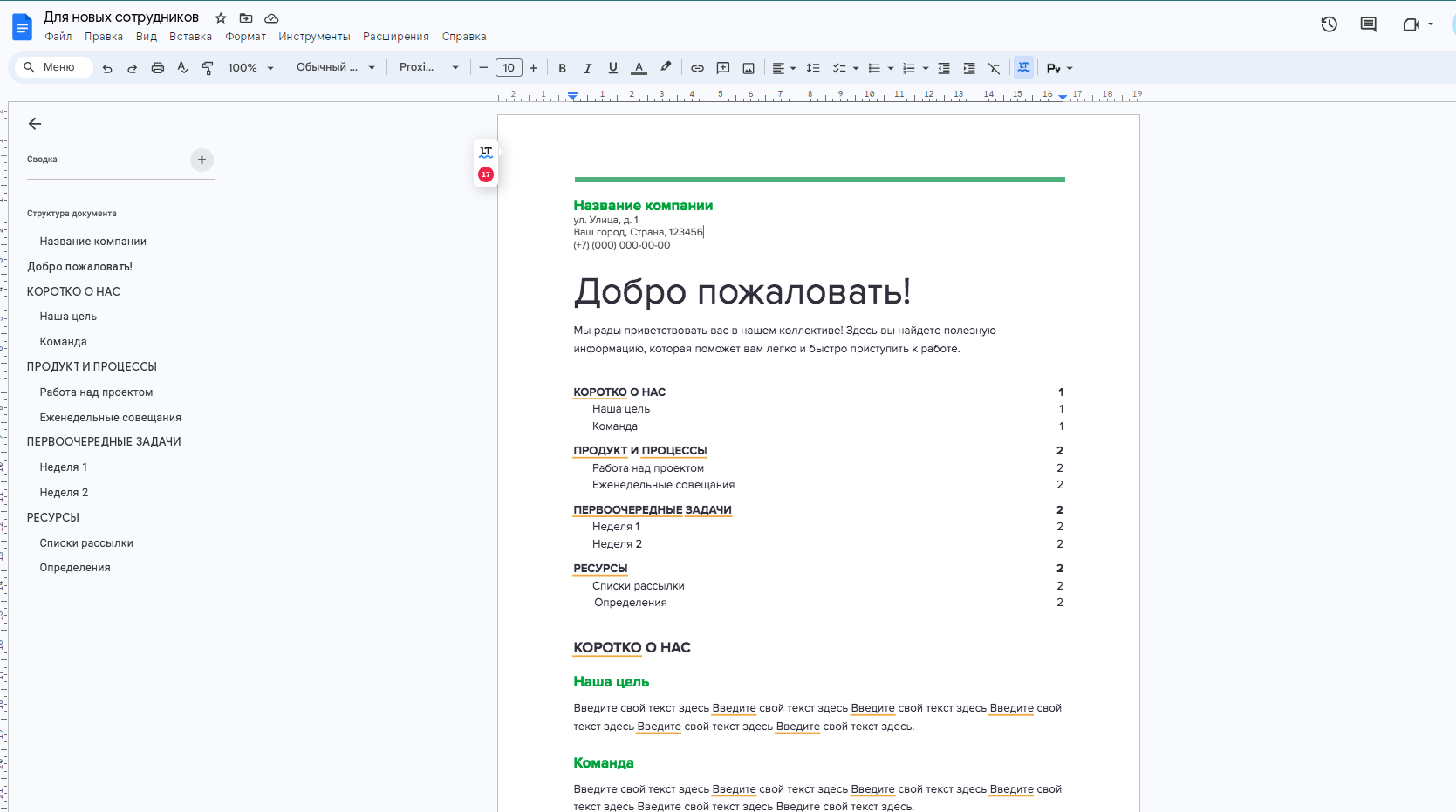
Task: Open version history clock icon
Action: [x=1330, y=24]
